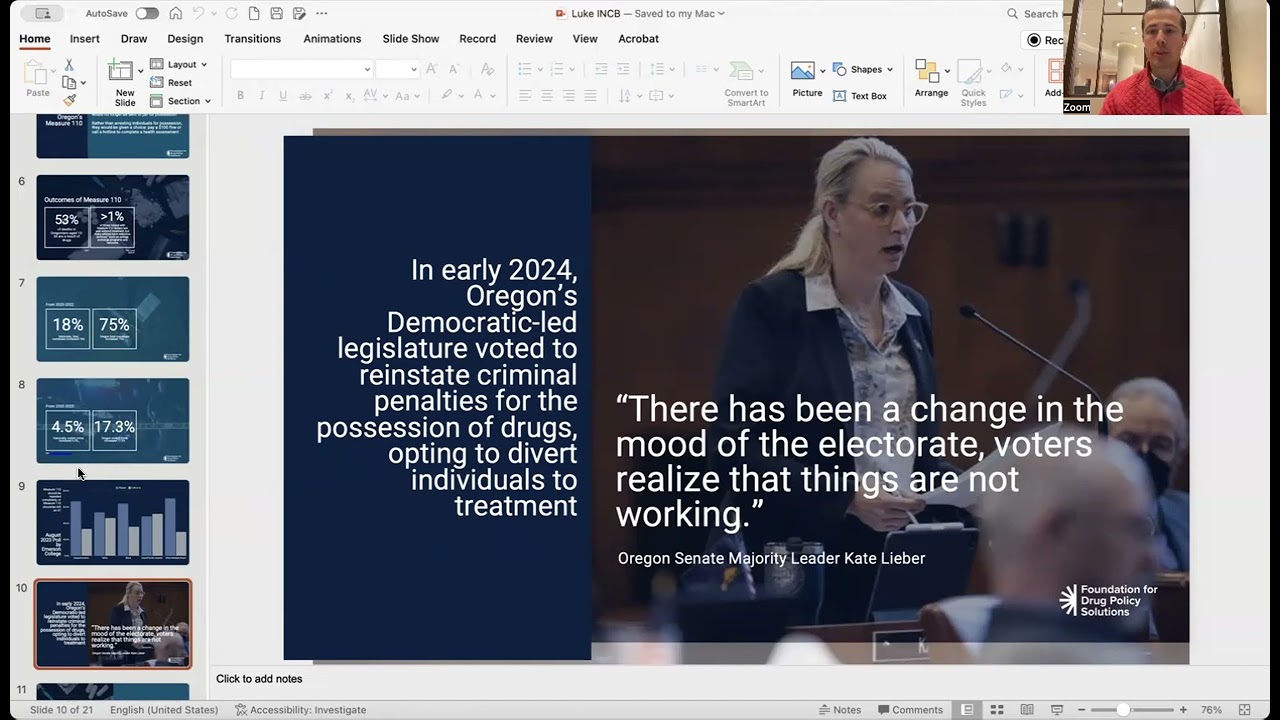Open the Insert tab
Image resolution: width=1280 pixels, height=720 pixels.
pos(85,39)
